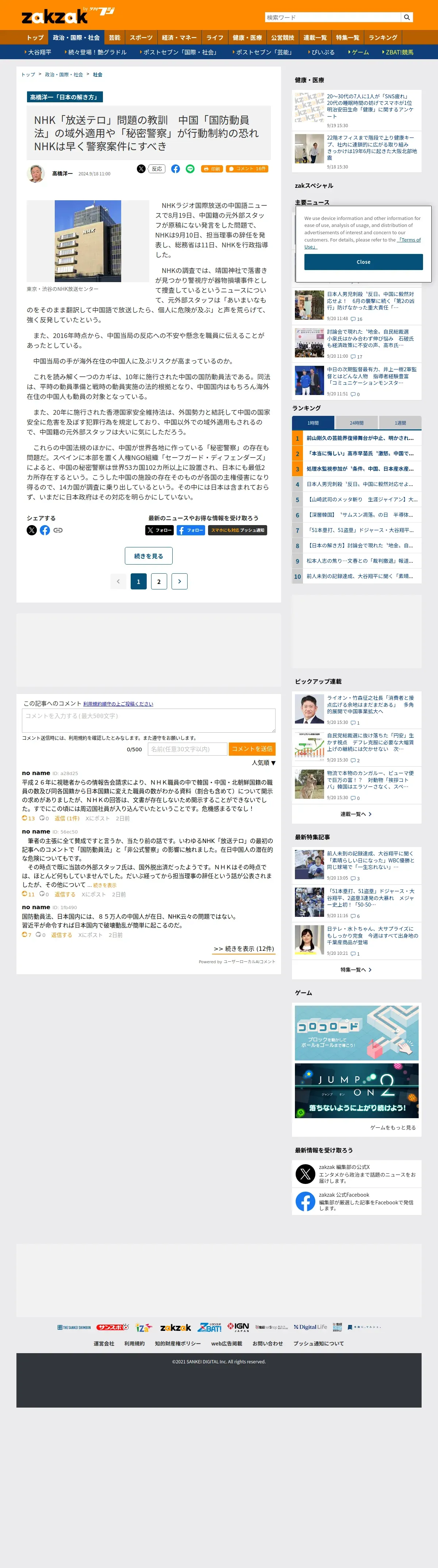Image resolution: width=438 pixels, height=1568 pixels.
Task: Open zakzak 編集部の公式X account
Action: tap(357, 1174)
